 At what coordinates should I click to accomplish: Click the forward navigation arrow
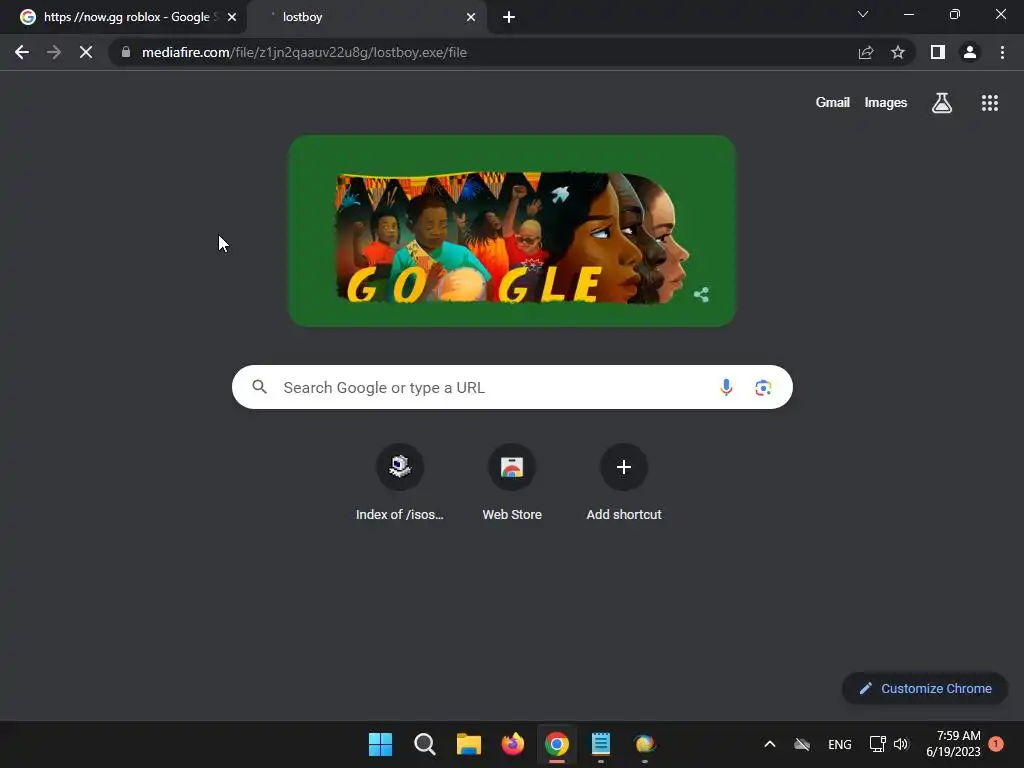click(54, 52)
